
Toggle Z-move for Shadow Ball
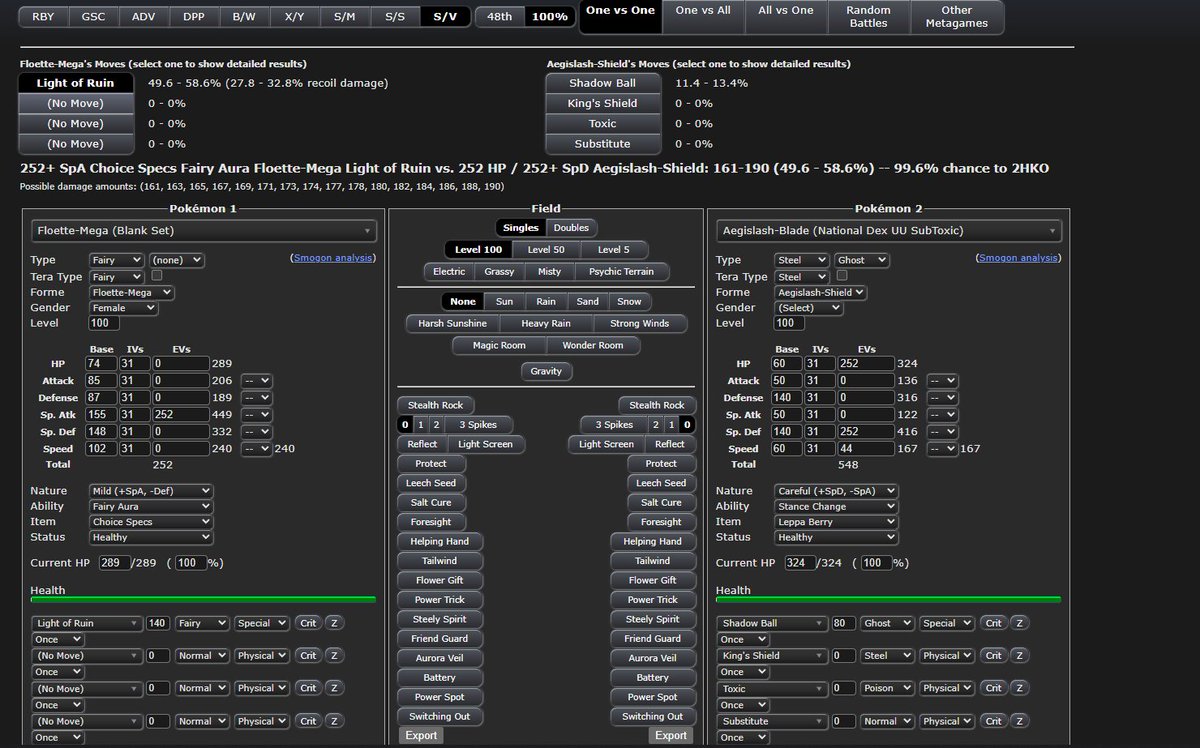(1020, 623)
